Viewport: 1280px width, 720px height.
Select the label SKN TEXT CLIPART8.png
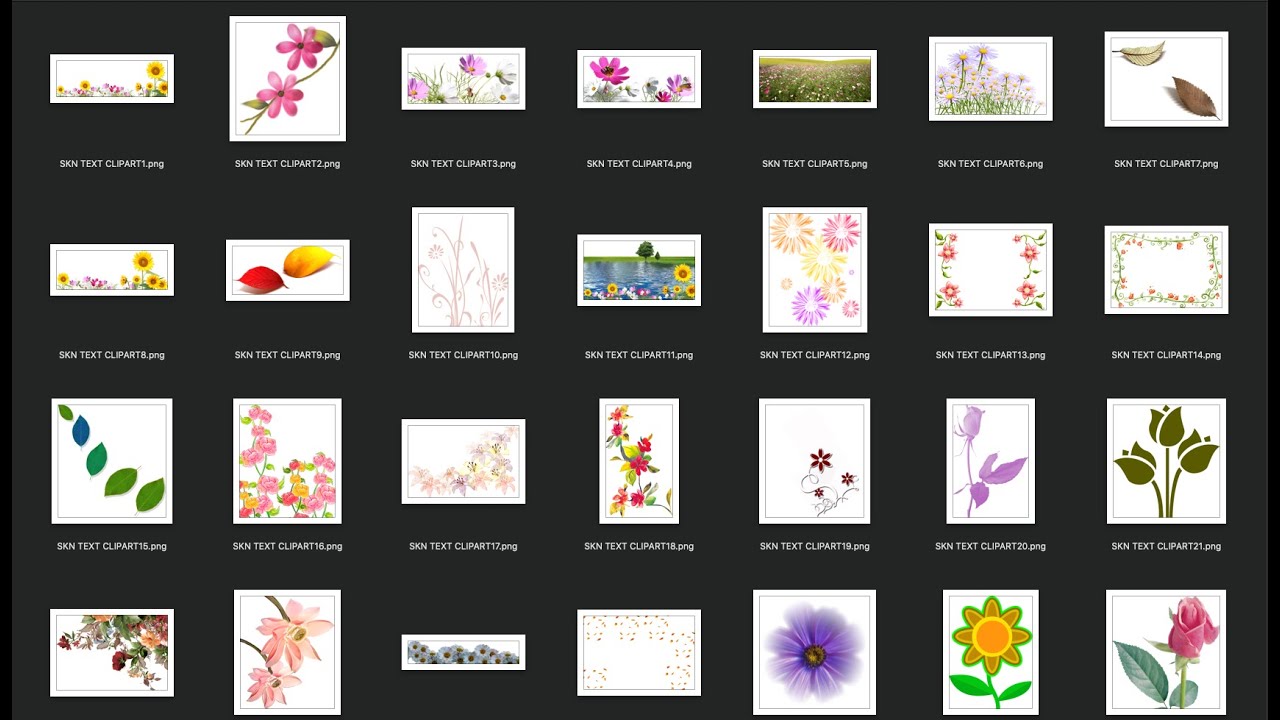pyautogui.click(x=112, y=355)
